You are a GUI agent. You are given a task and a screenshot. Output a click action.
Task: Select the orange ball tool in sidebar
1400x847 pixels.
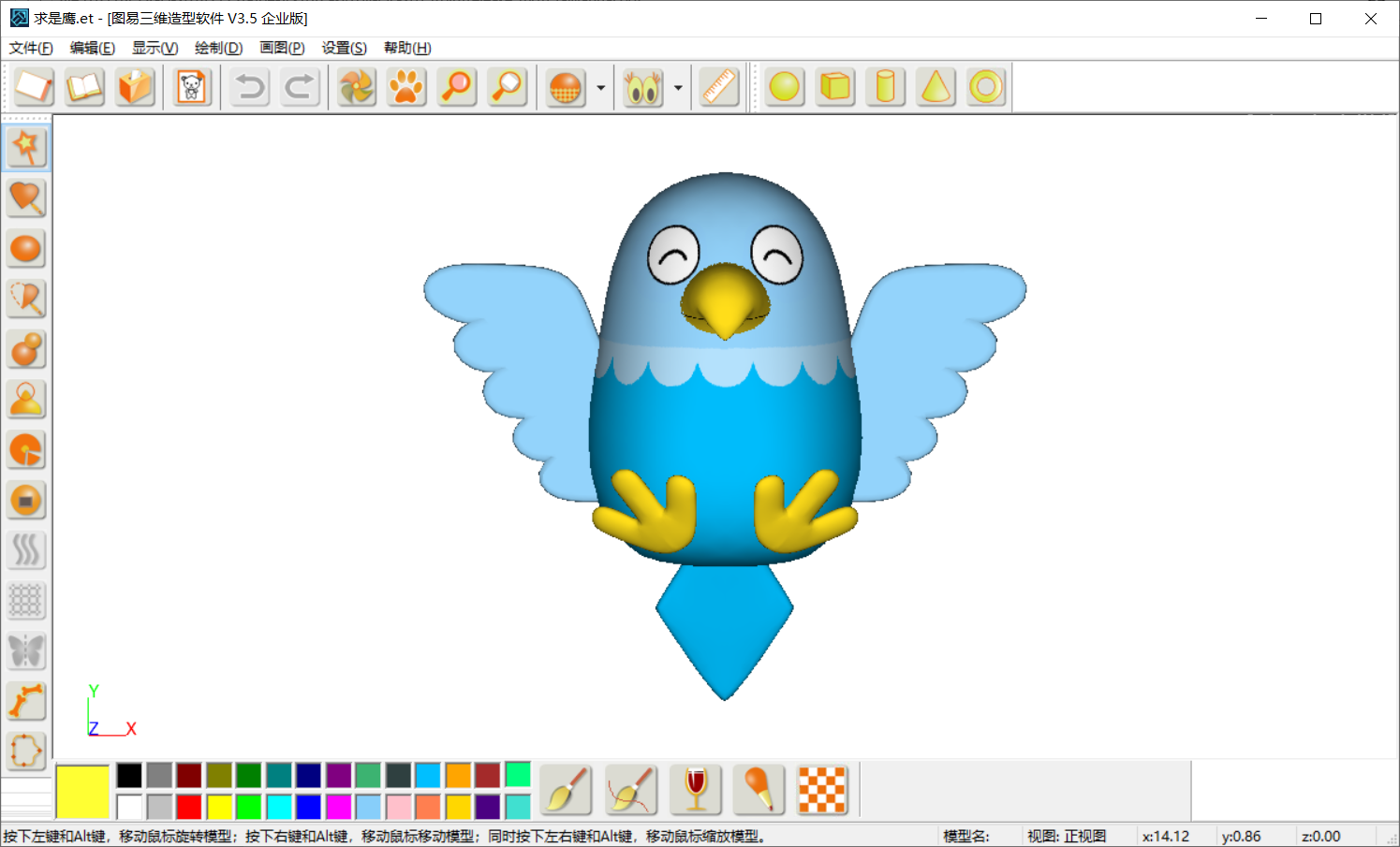point(26,248)
